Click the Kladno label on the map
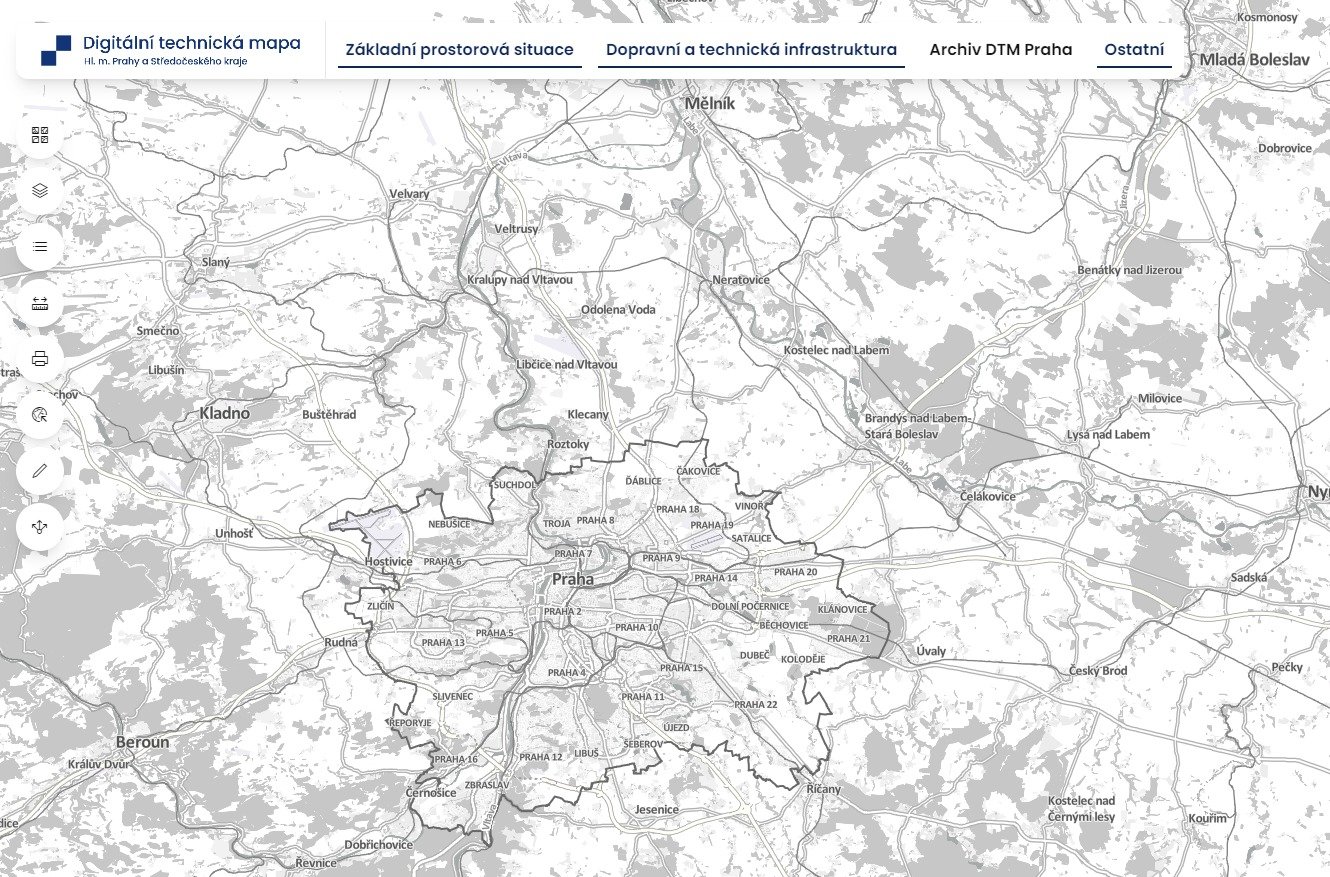Image resolution: width=1330 pixels, height=877 pixels. [x=224, y=413]
